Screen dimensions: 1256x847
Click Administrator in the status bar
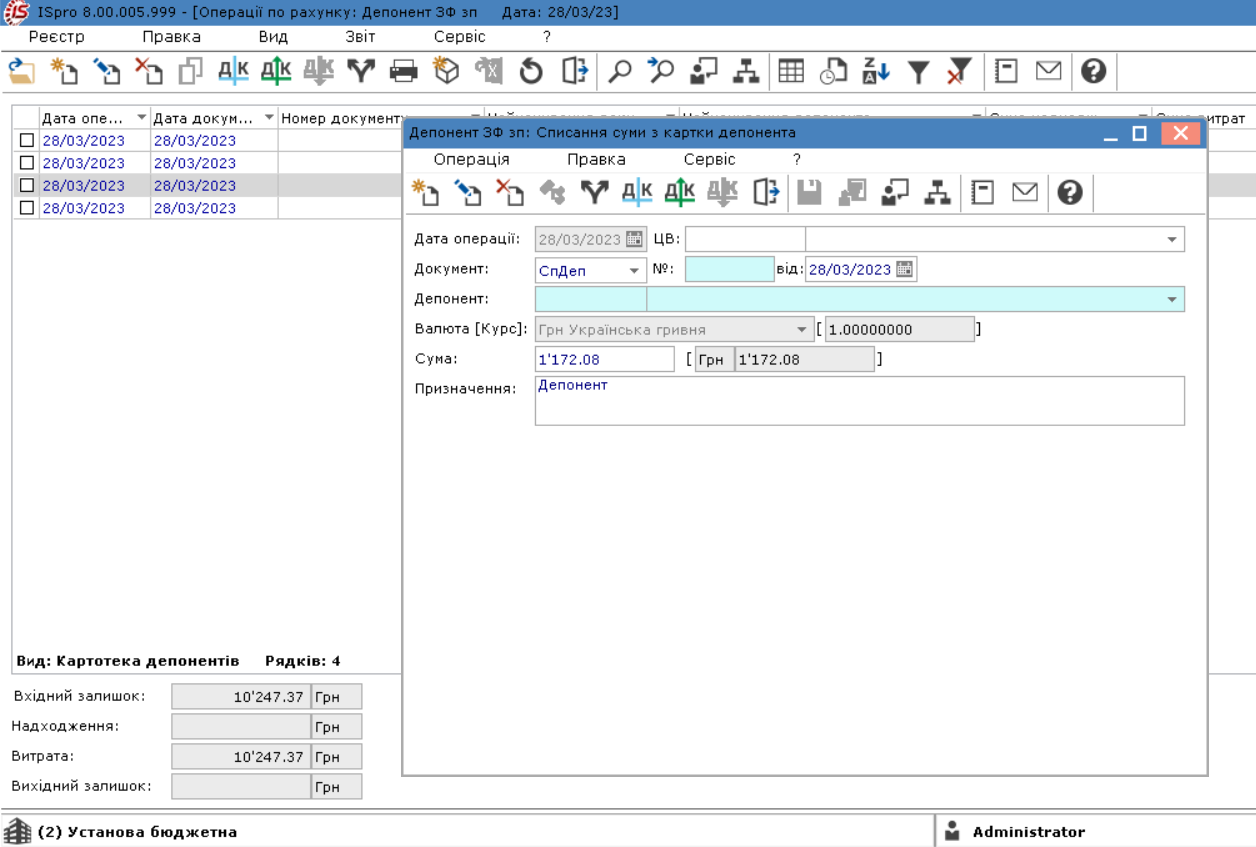click(x=1029, y=832)
